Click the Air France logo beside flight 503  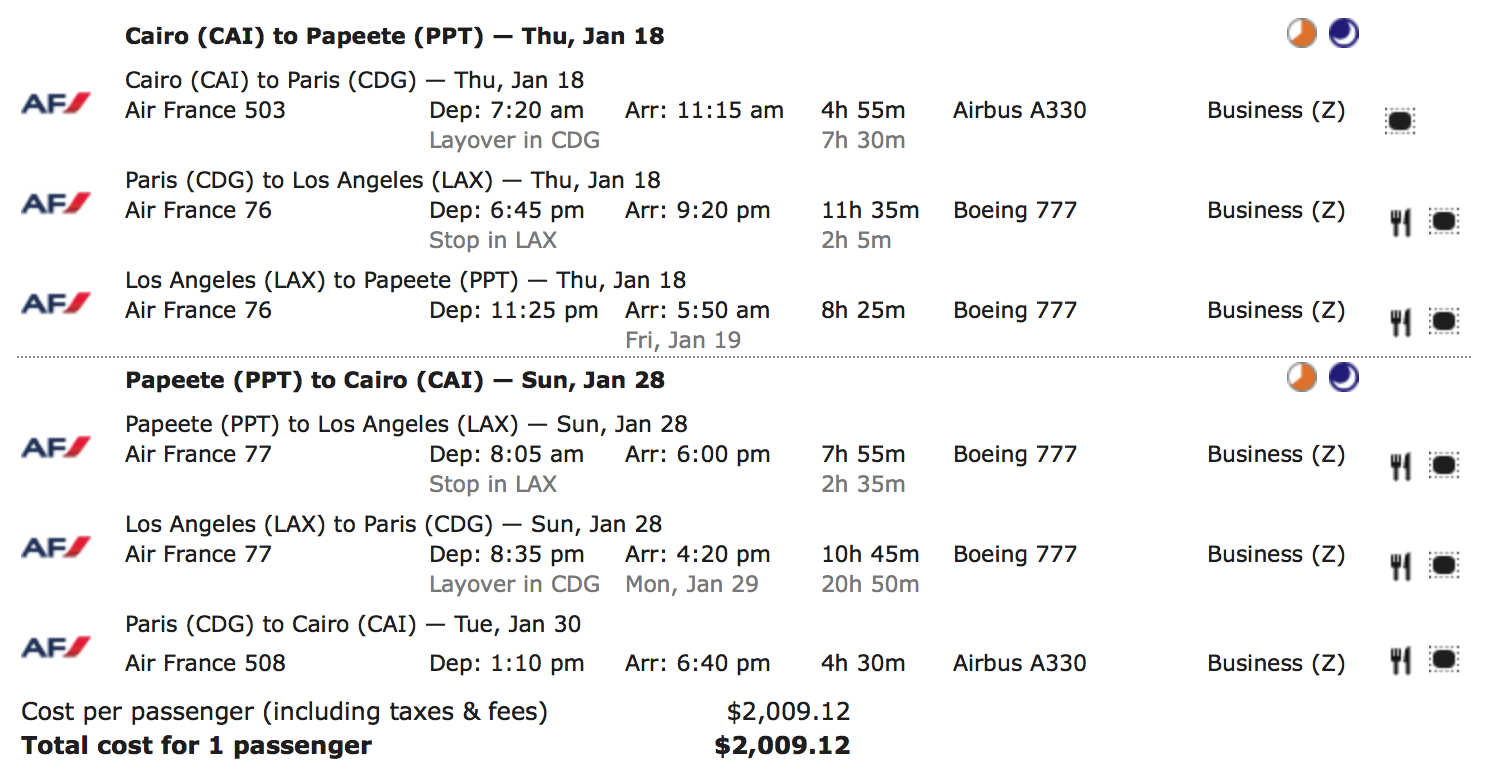click(56, 103)
